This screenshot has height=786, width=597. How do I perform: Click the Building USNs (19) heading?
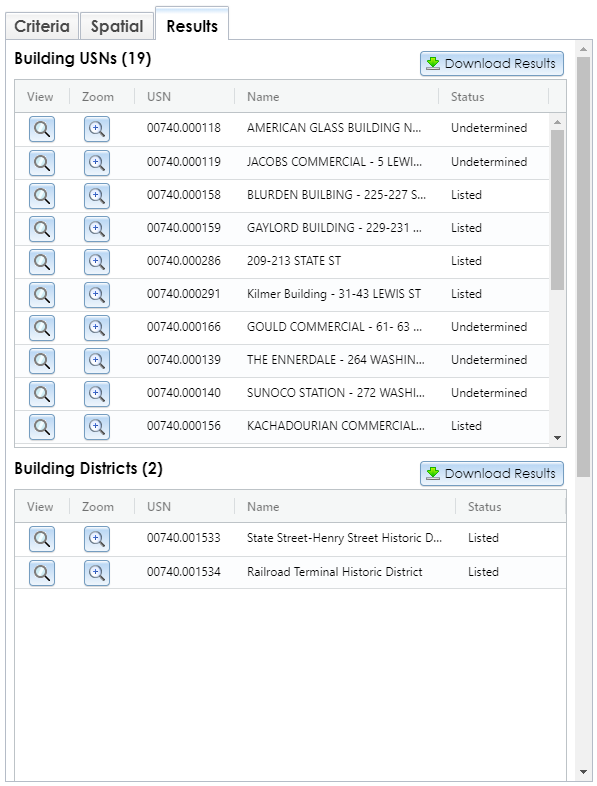coord(83,59)
